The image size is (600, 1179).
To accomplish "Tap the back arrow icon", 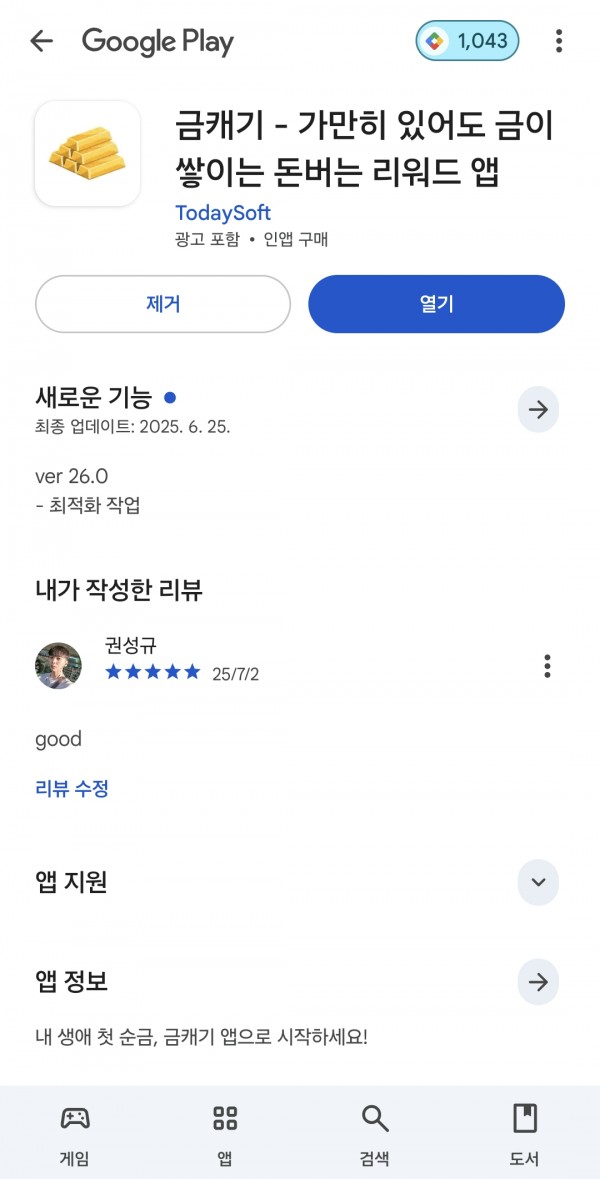I will click(41, 41).
